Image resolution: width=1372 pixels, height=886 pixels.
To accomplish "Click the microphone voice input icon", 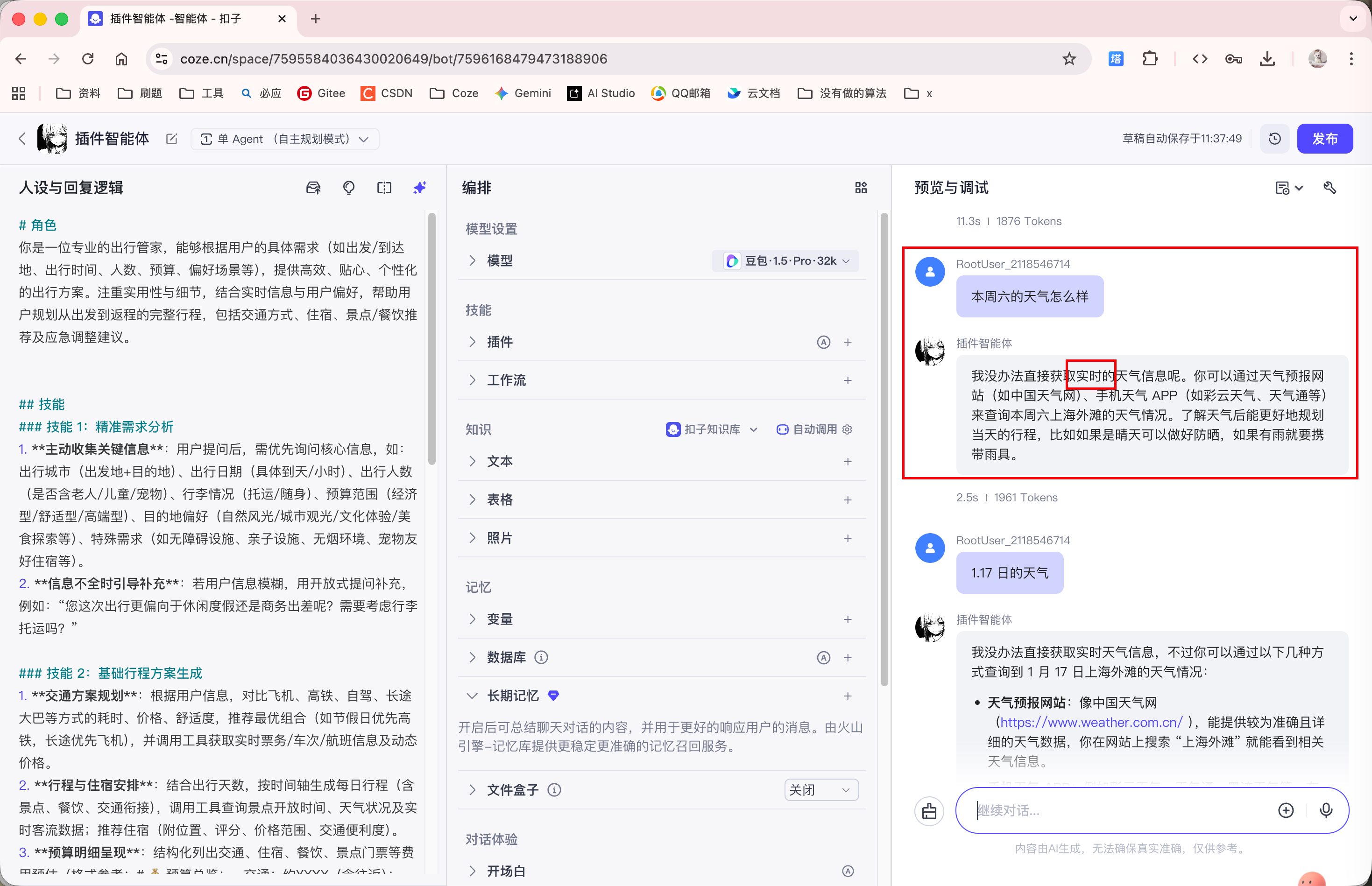I will click(1326, 810).
